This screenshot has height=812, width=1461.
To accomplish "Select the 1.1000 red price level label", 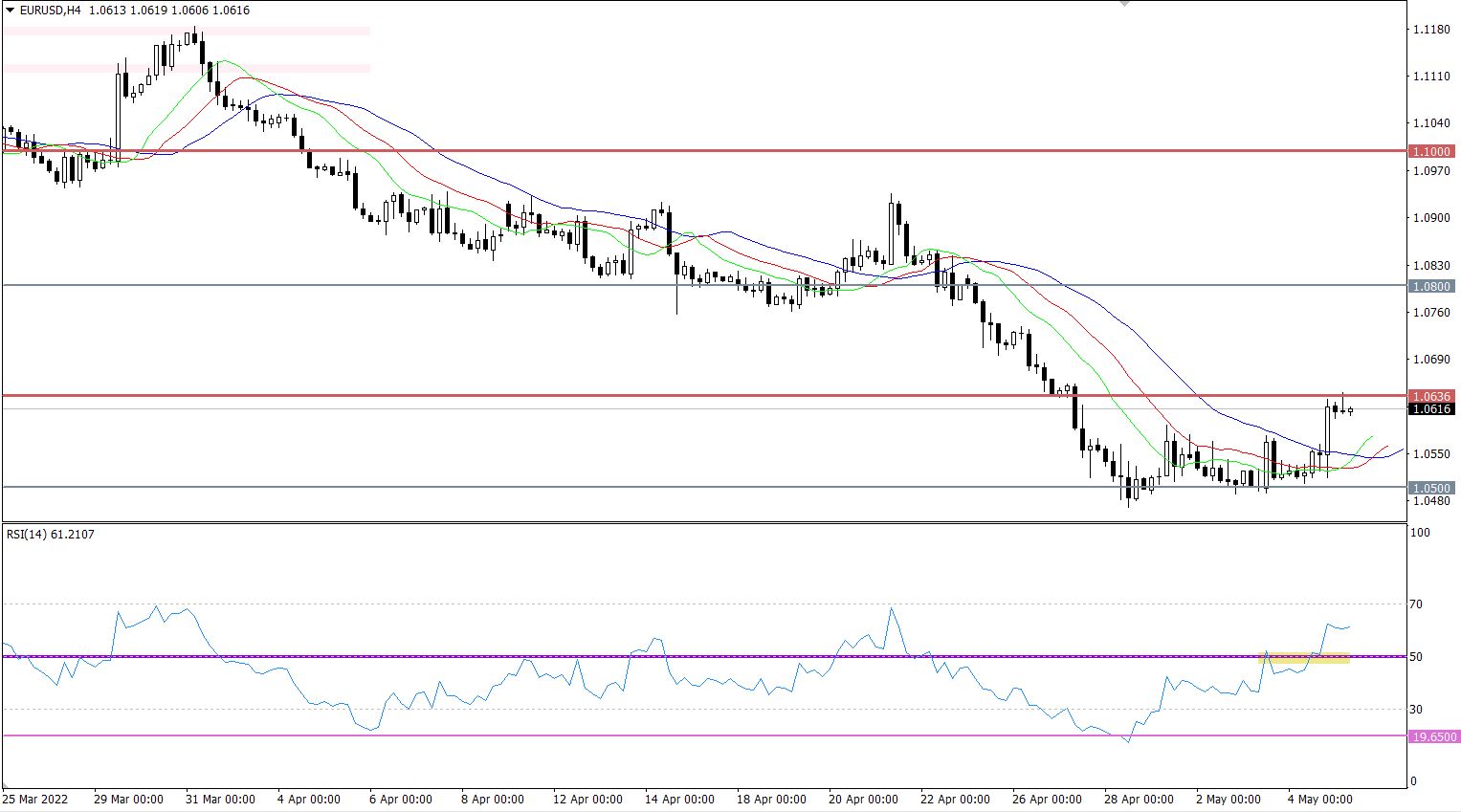I will pyautogui.click(x=1432, y=151).
